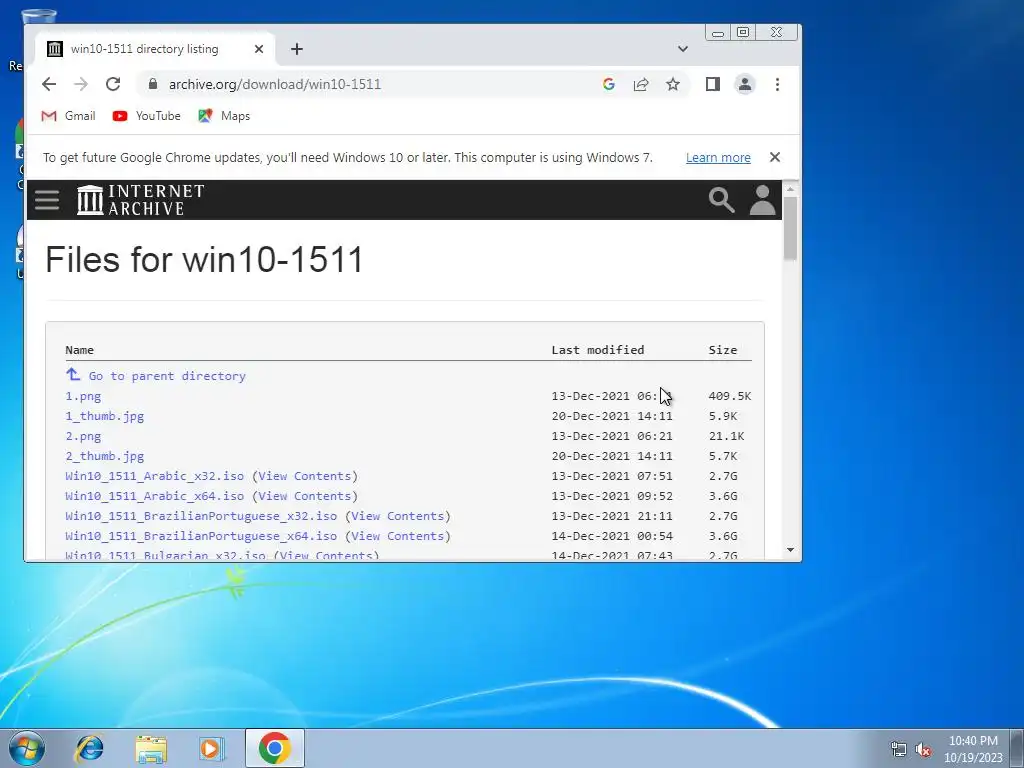1024x768 pixels.
Task: Download Win10_1511_BrazilianPortuguese_x64.iso
Action: pos(201,536)
